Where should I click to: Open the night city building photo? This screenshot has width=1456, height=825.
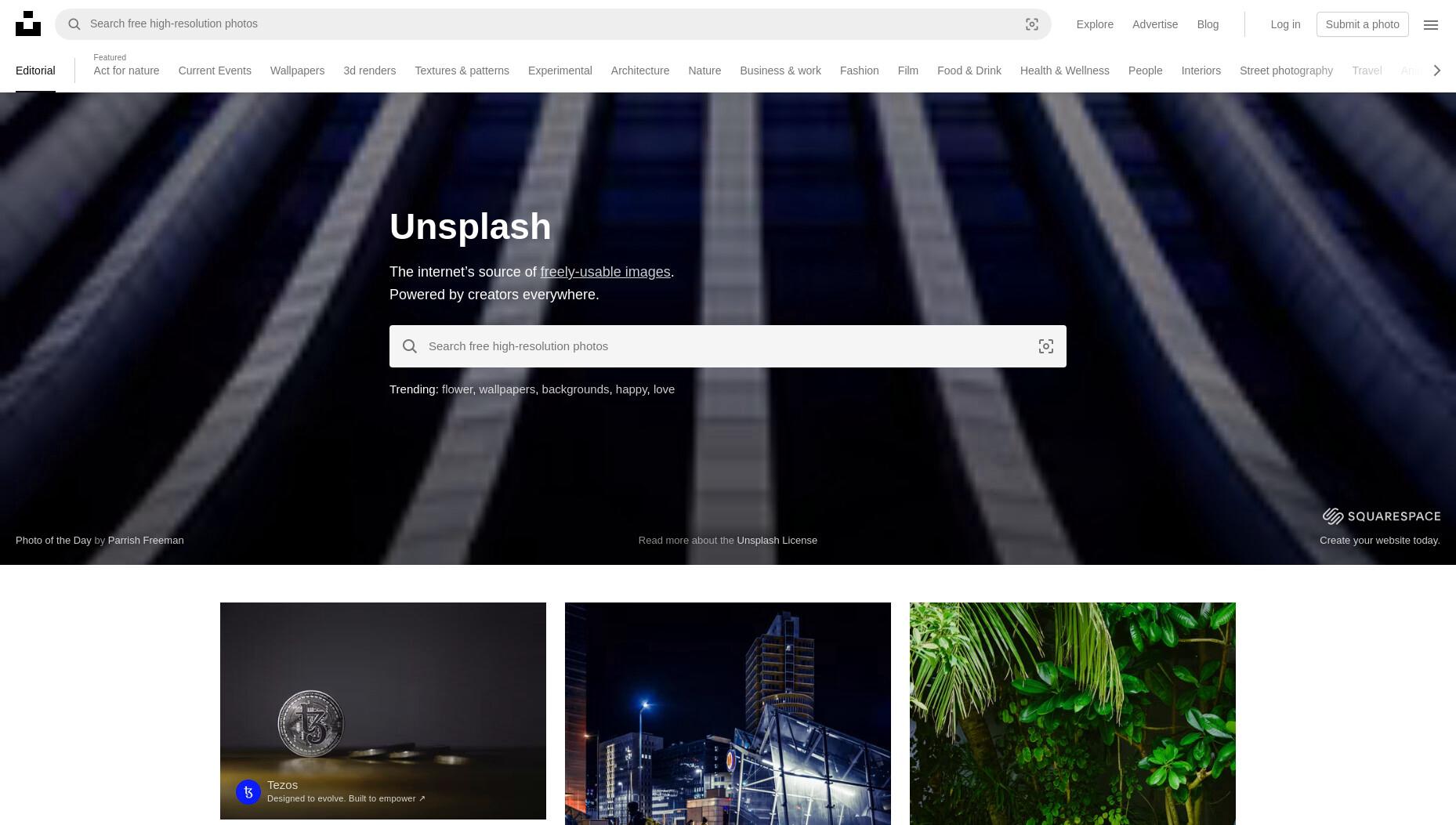pos(728,714)
